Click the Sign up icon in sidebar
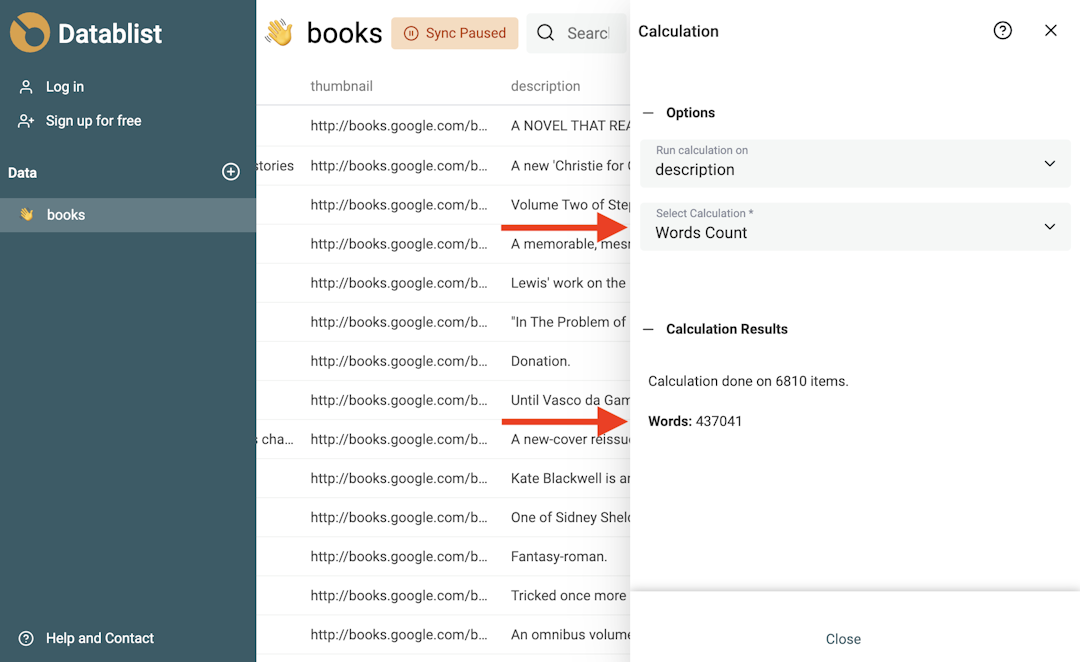1080x662 pixels. 24,120
